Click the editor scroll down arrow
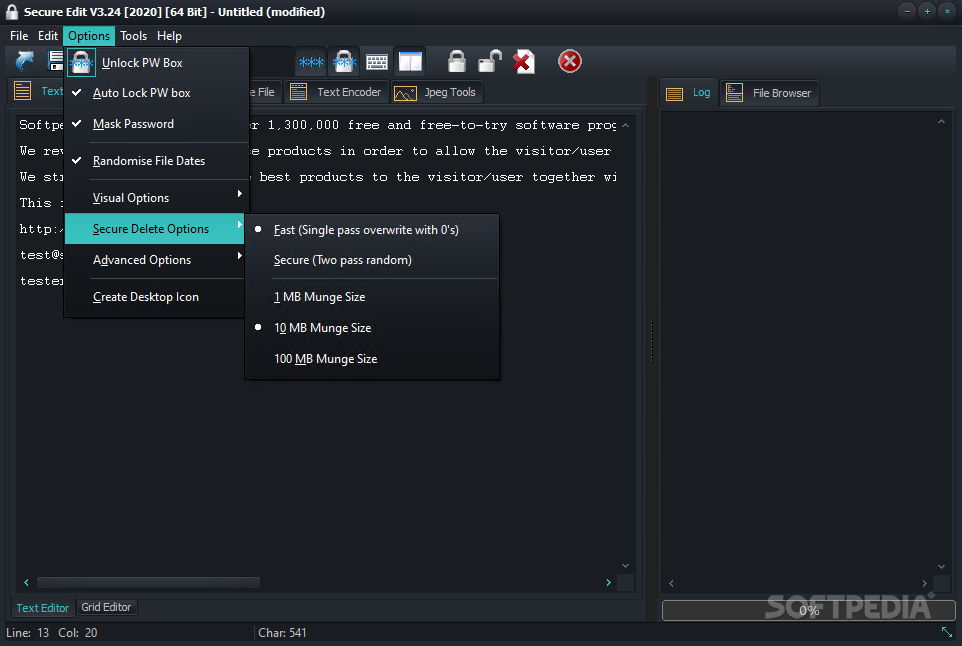The width and height of the screenshot is (962, 646). pos(625,566)
